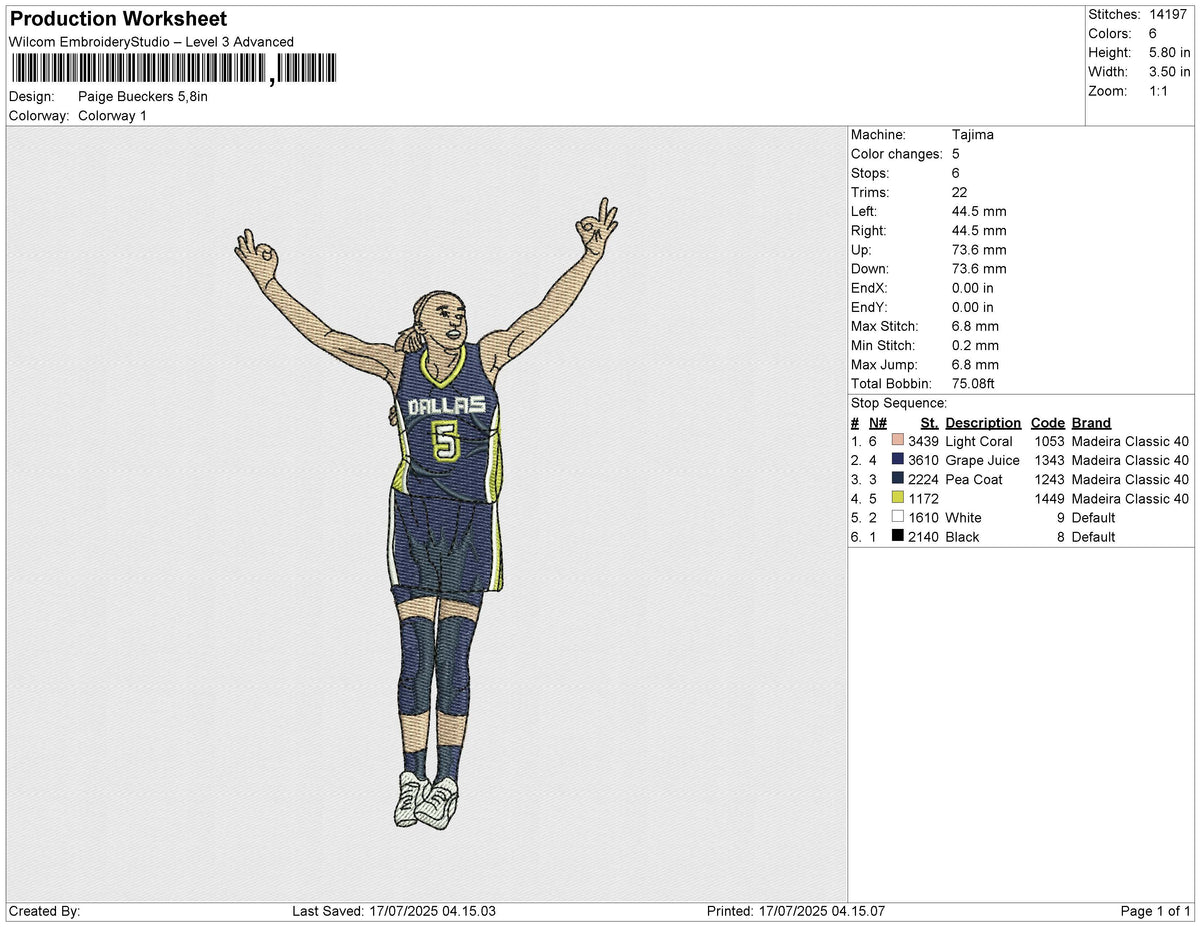Click the 'Colorway 1' value
This screenshot has width=1200, height=927.
[x=112, y=116]
